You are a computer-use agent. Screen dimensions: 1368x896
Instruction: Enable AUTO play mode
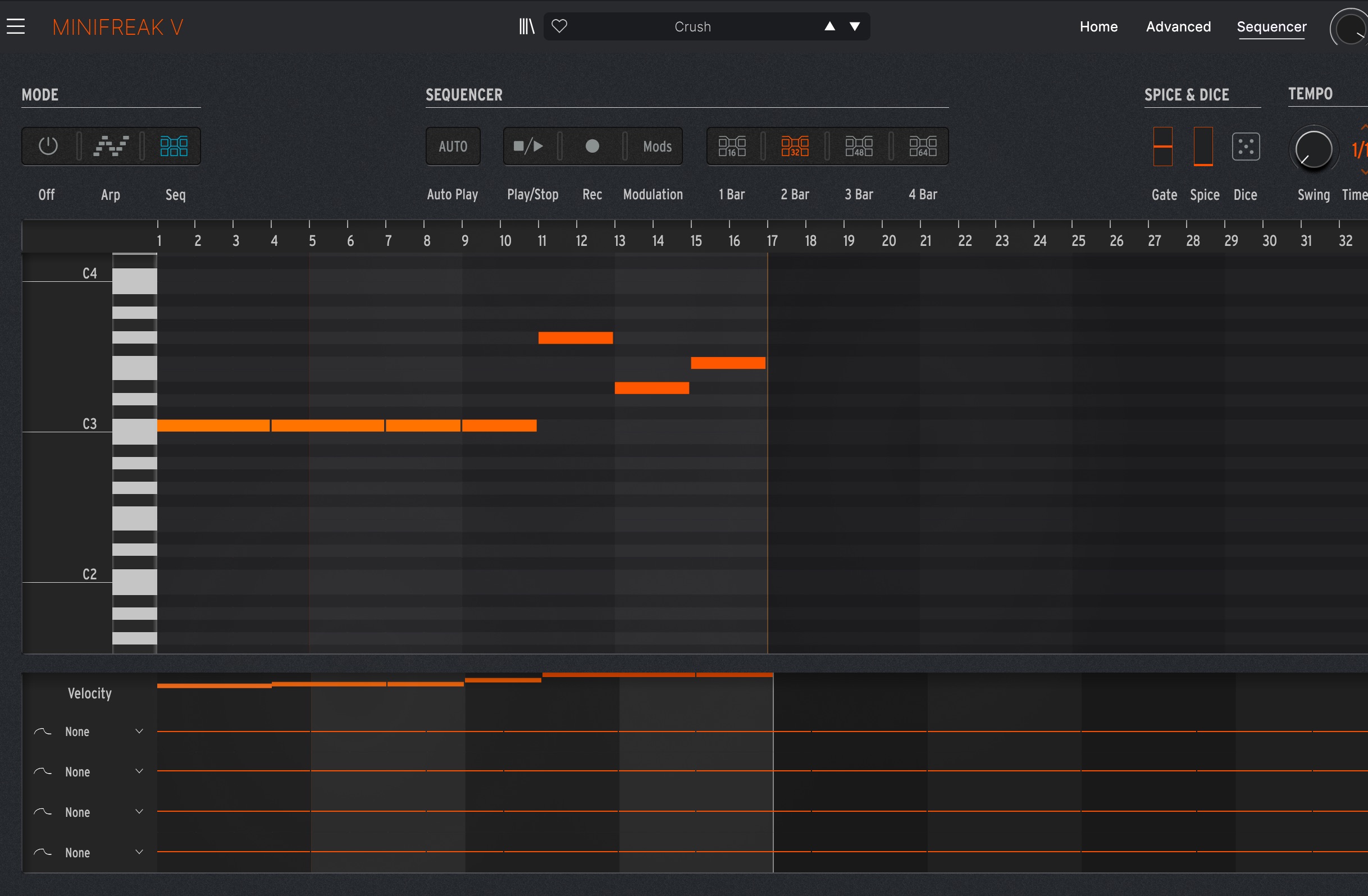click(453, 146)
